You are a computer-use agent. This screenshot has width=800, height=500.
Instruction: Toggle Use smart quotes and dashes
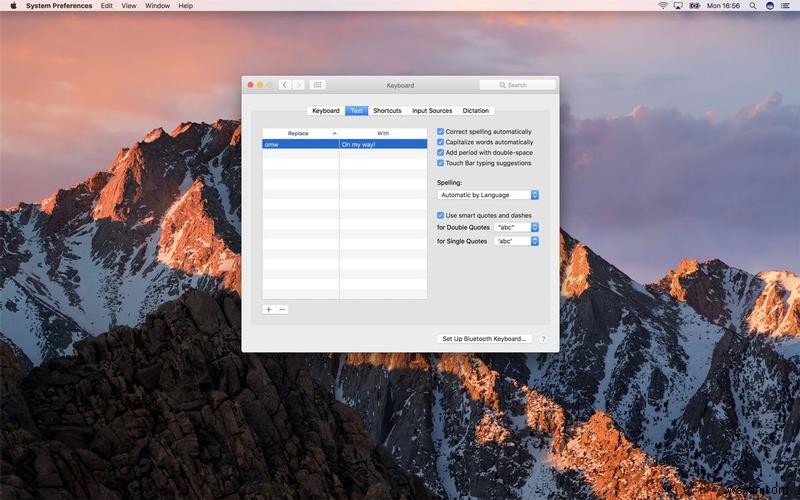point(441,215)
